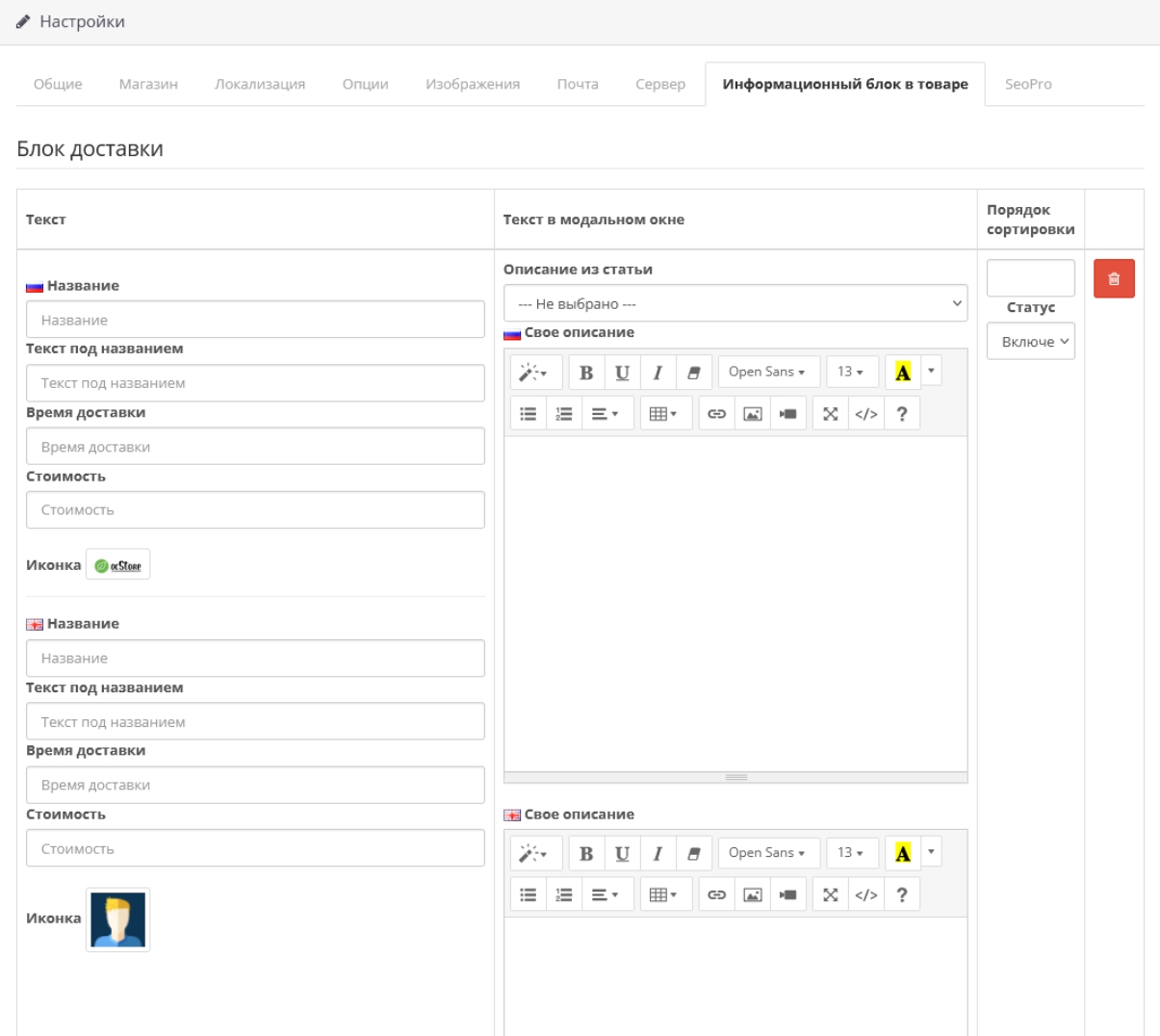The image size is (1160, 1036).
Task: Insert link in the Russian description editor
Action: click(x=717, y=414)
